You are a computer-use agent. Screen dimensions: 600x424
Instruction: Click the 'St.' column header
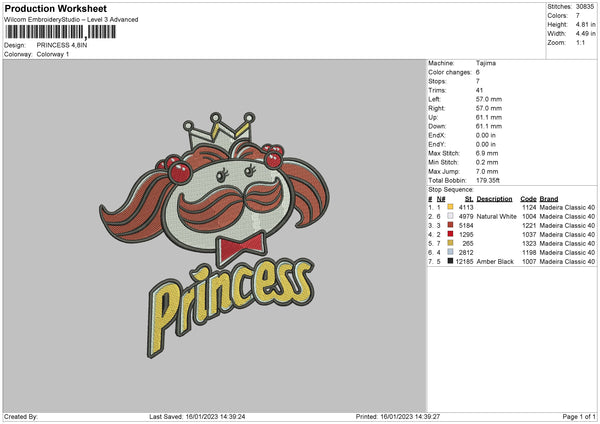(x=469, y=199)
